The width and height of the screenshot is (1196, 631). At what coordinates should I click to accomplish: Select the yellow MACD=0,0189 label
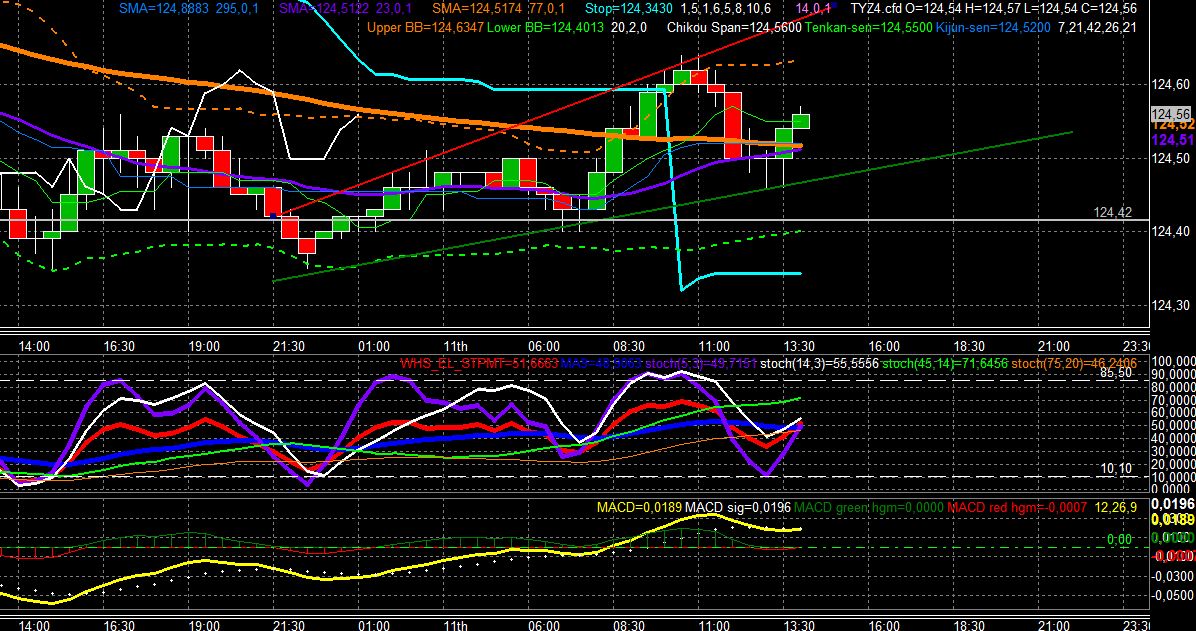(639, 507)
